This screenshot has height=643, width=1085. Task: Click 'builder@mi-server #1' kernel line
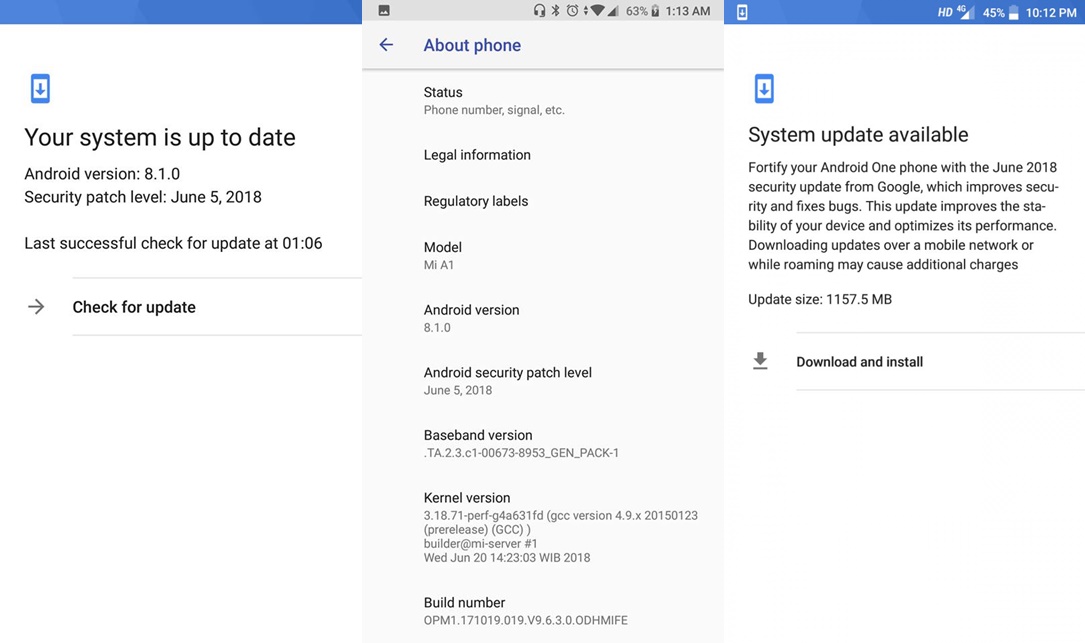tap(480, 543)
